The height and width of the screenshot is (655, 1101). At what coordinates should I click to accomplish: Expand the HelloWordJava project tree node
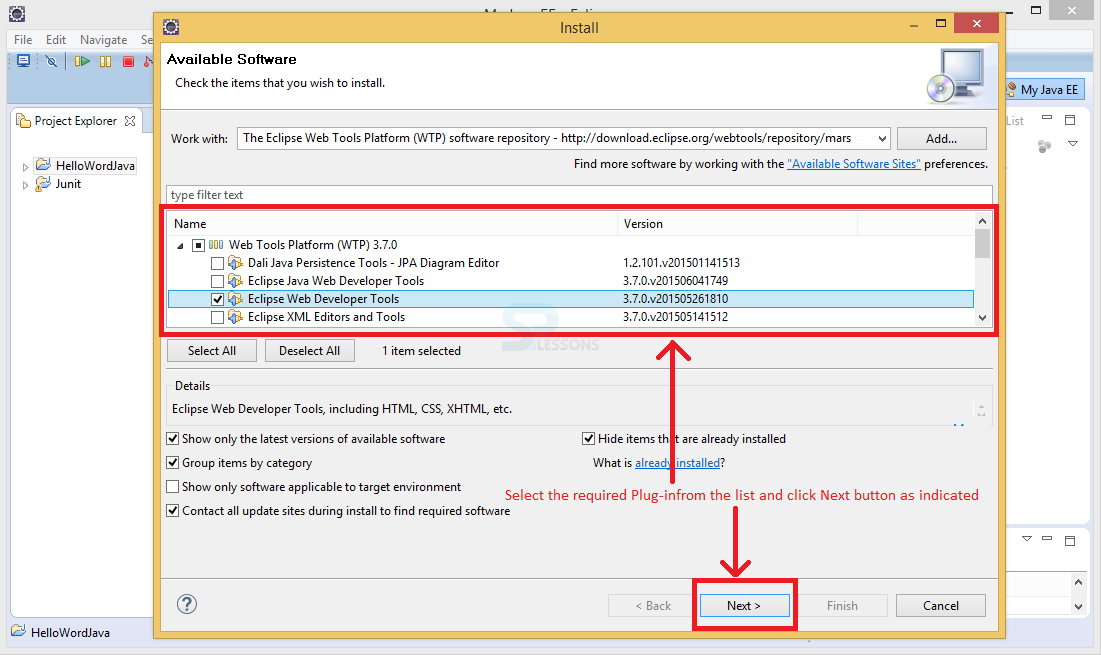point(25,167)
